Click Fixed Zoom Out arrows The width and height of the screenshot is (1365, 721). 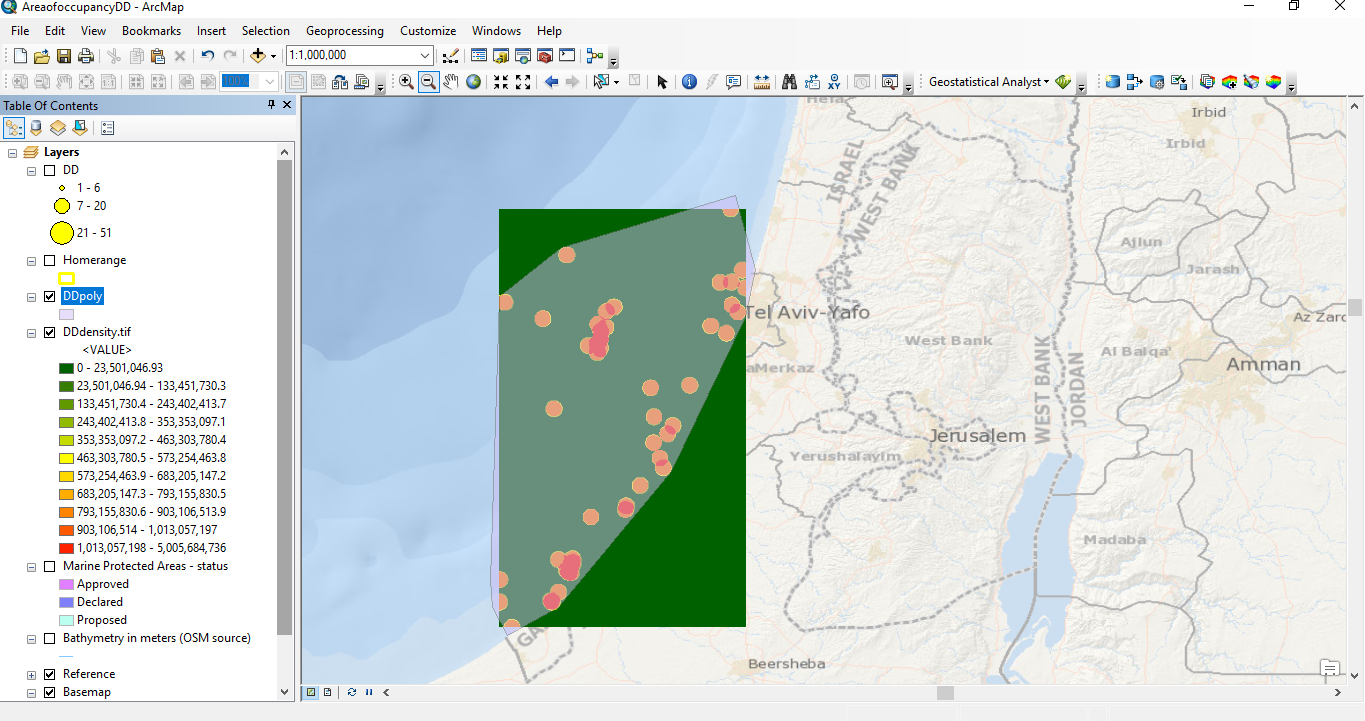[x=523, y=82]
